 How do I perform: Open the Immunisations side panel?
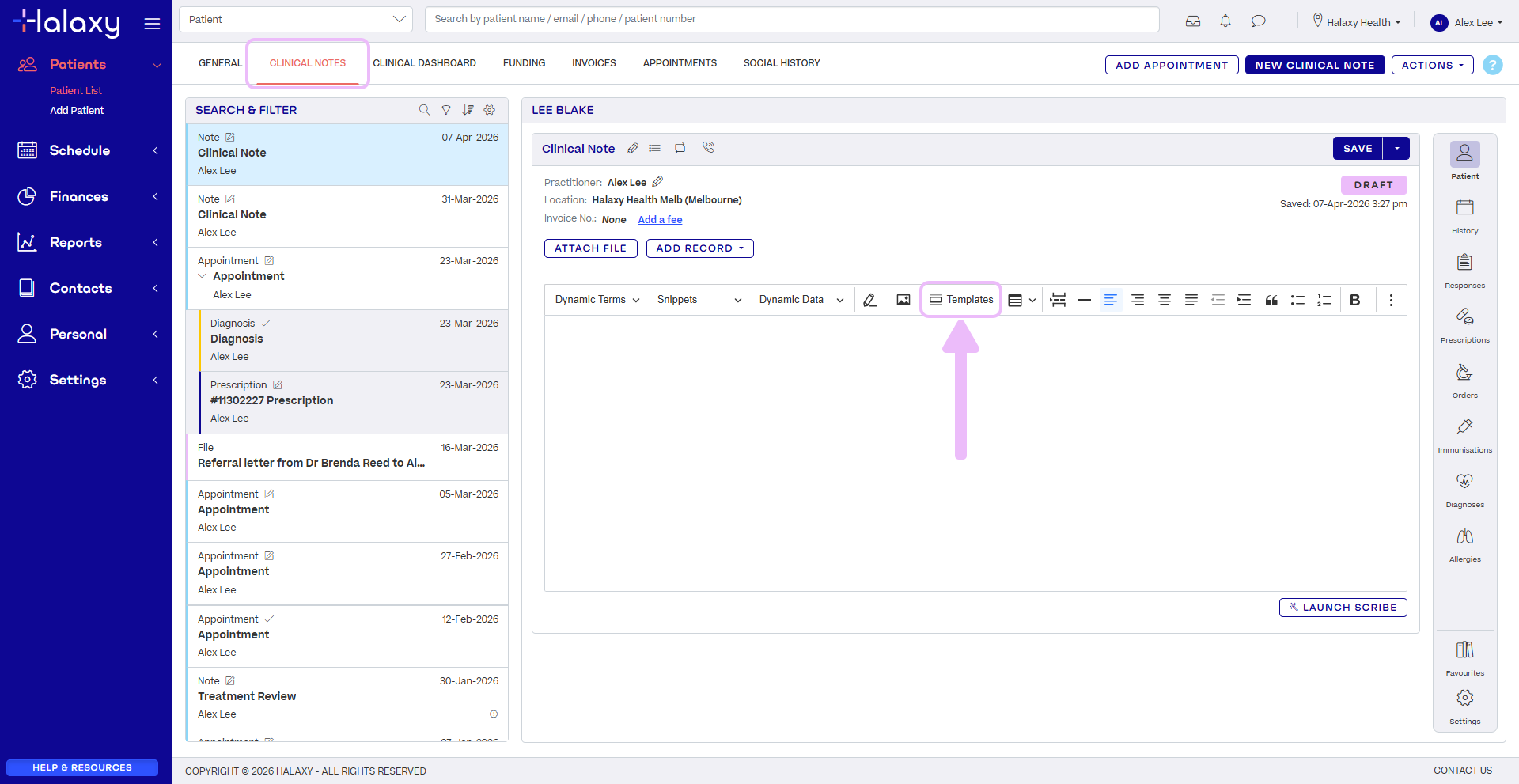[x=1465, y=434]
